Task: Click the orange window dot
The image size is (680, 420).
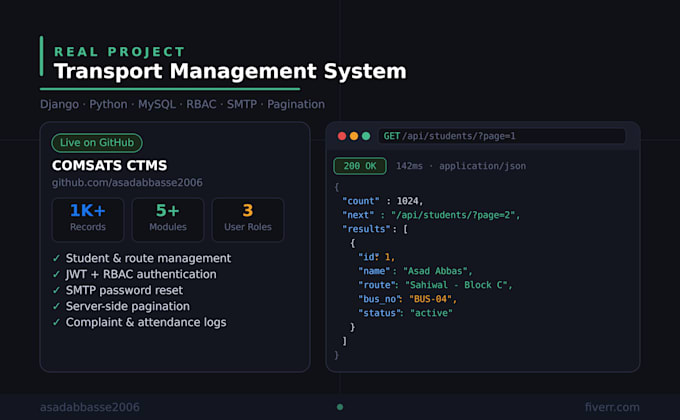Action: tap(354, 136)
